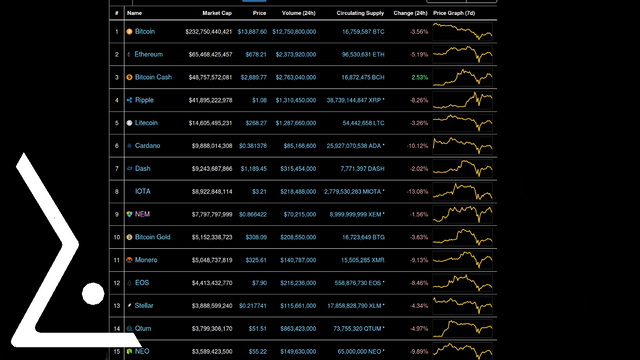Click IOTA -13.08% change value
Viewport: 640px width, 360px height.
tap(418, 191)
